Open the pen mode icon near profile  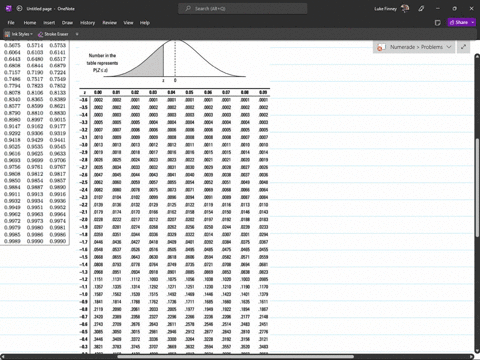click(x=421, y=9)
